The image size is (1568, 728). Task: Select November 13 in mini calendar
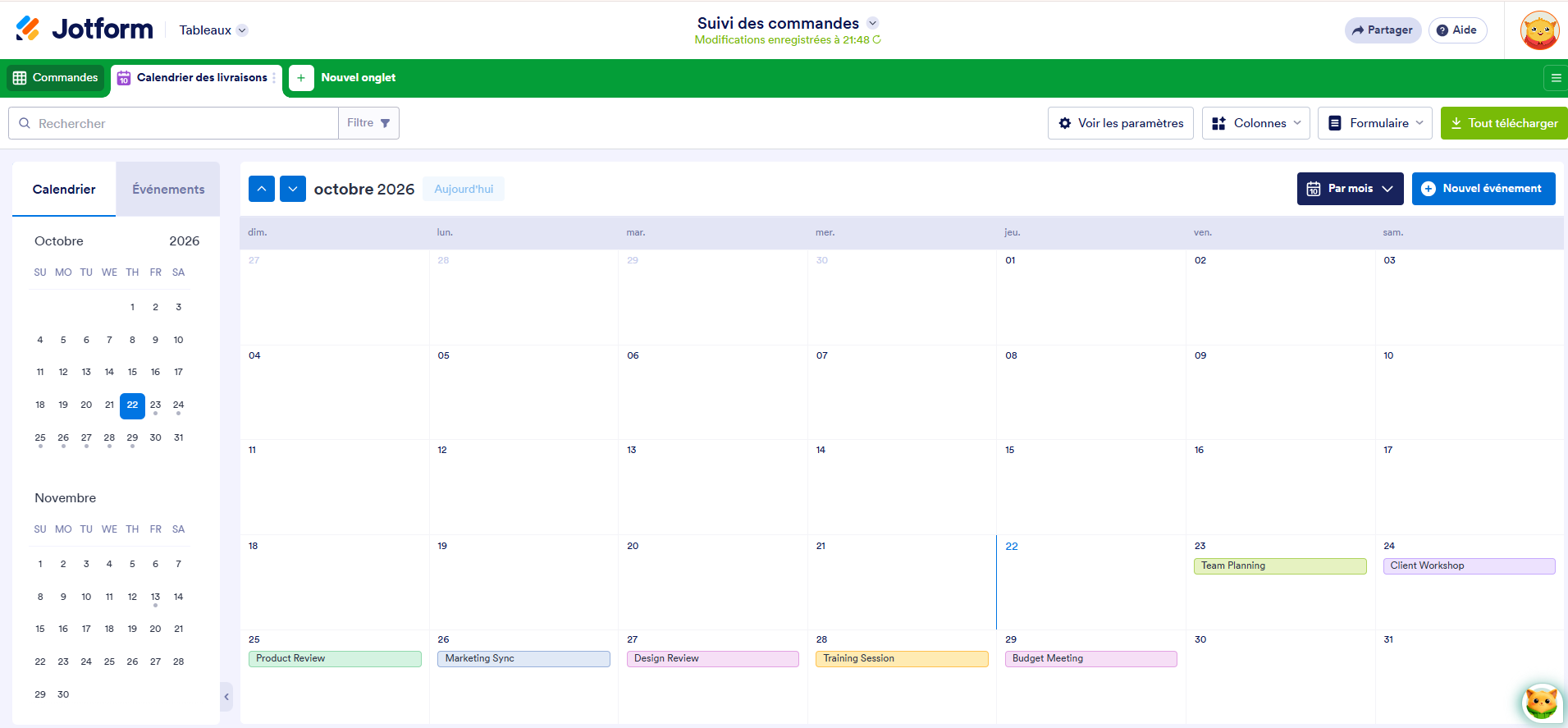[x=155, y=598]
